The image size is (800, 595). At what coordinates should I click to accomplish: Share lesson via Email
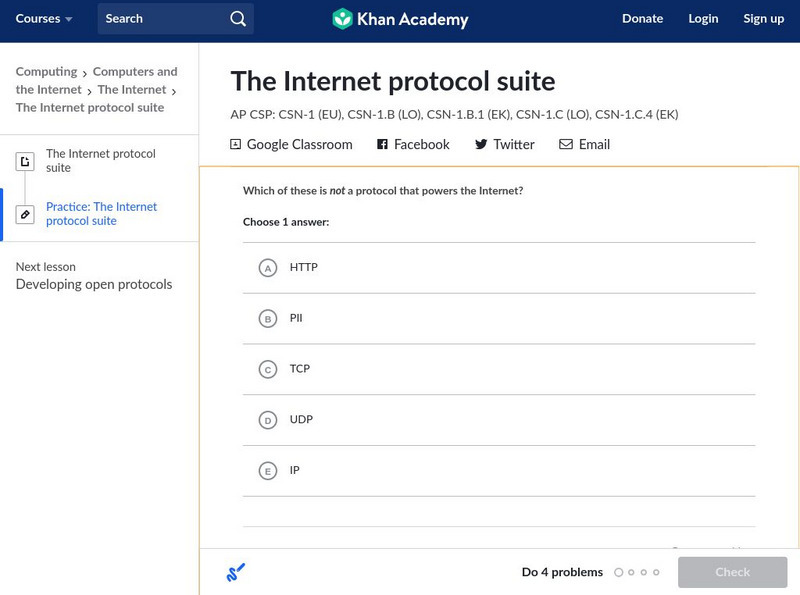click(x=584, y=145)
